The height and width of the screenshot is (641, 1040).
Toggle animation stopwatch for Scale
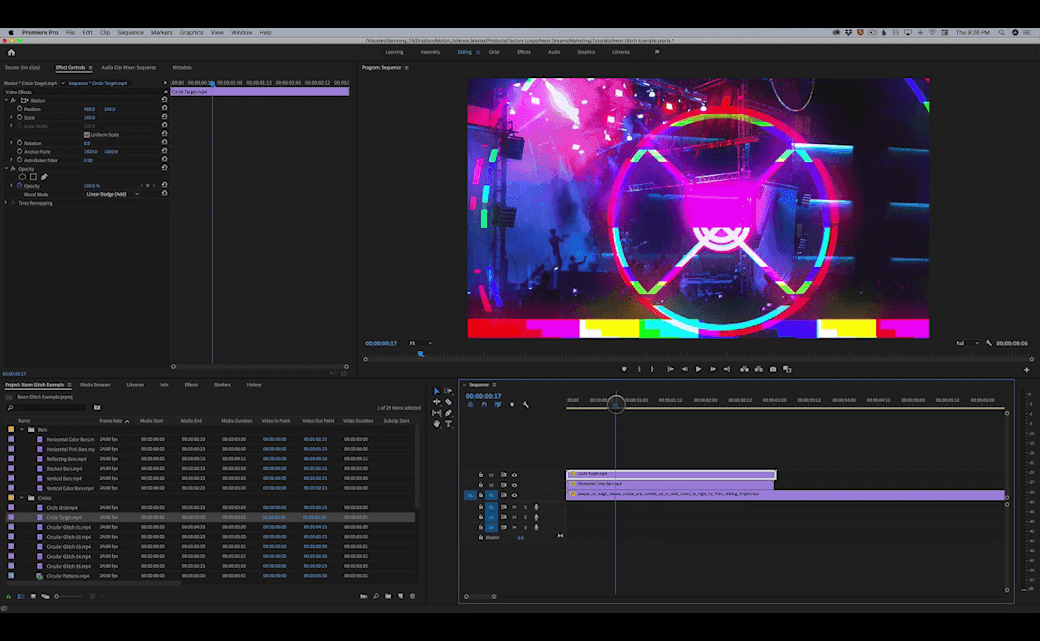click(19, 117)
